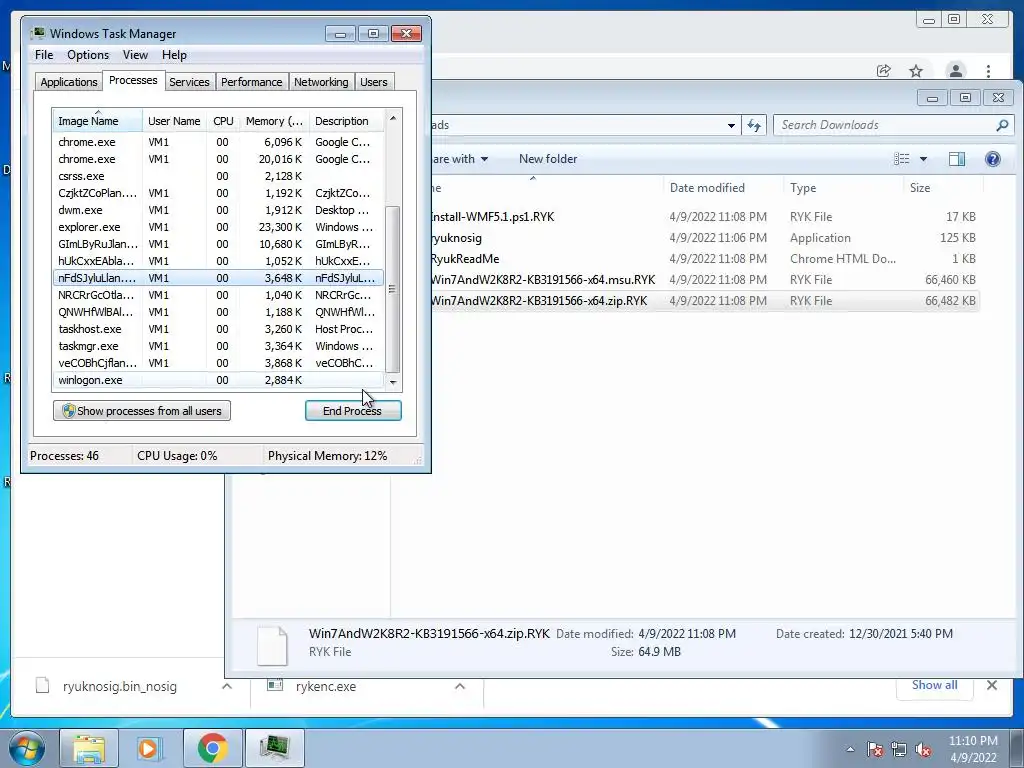Open the Share with dropdown in Explorer
The width and height of the screenshot is (1024, 768).
(x=459, y=159)
